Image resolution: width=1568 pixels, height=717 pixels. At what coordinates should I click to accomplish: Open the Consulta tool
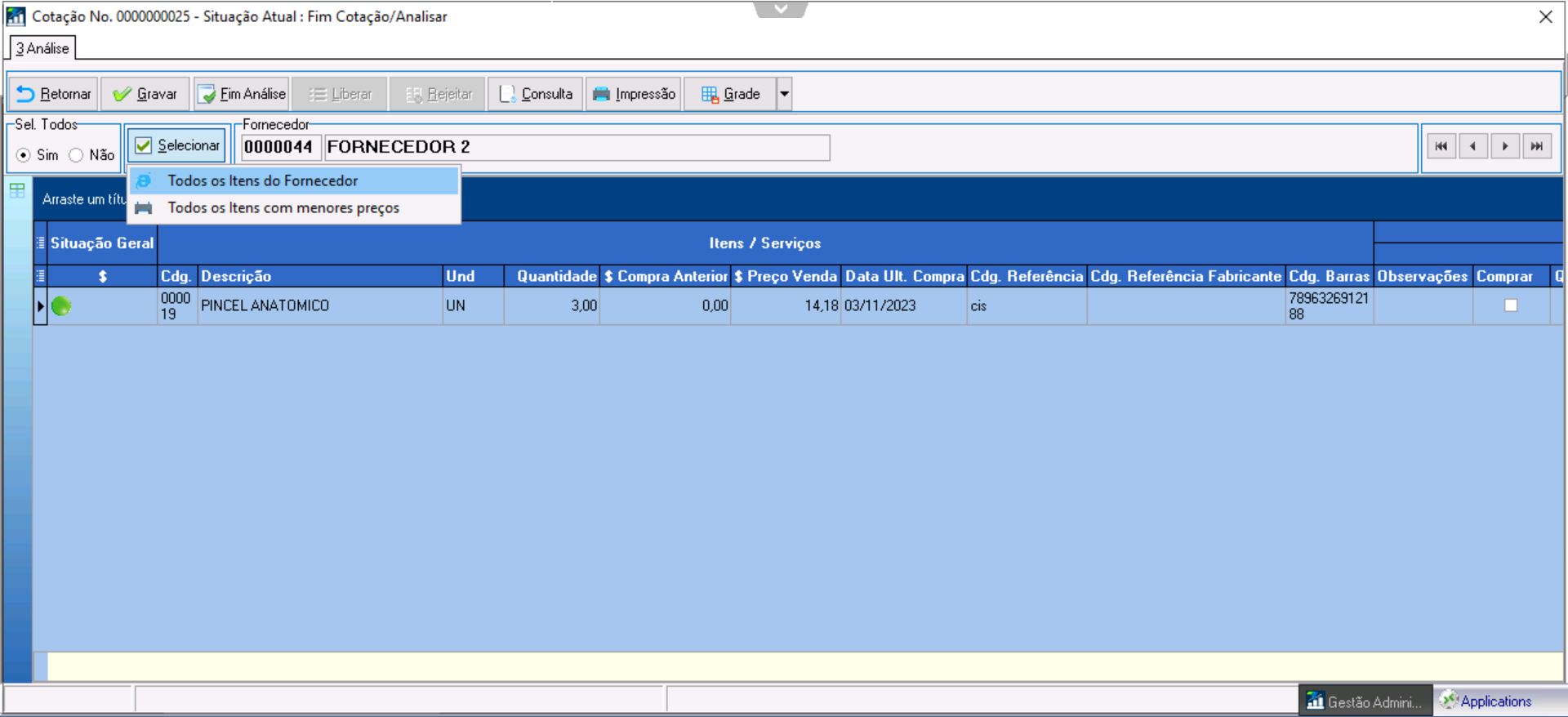536,94
